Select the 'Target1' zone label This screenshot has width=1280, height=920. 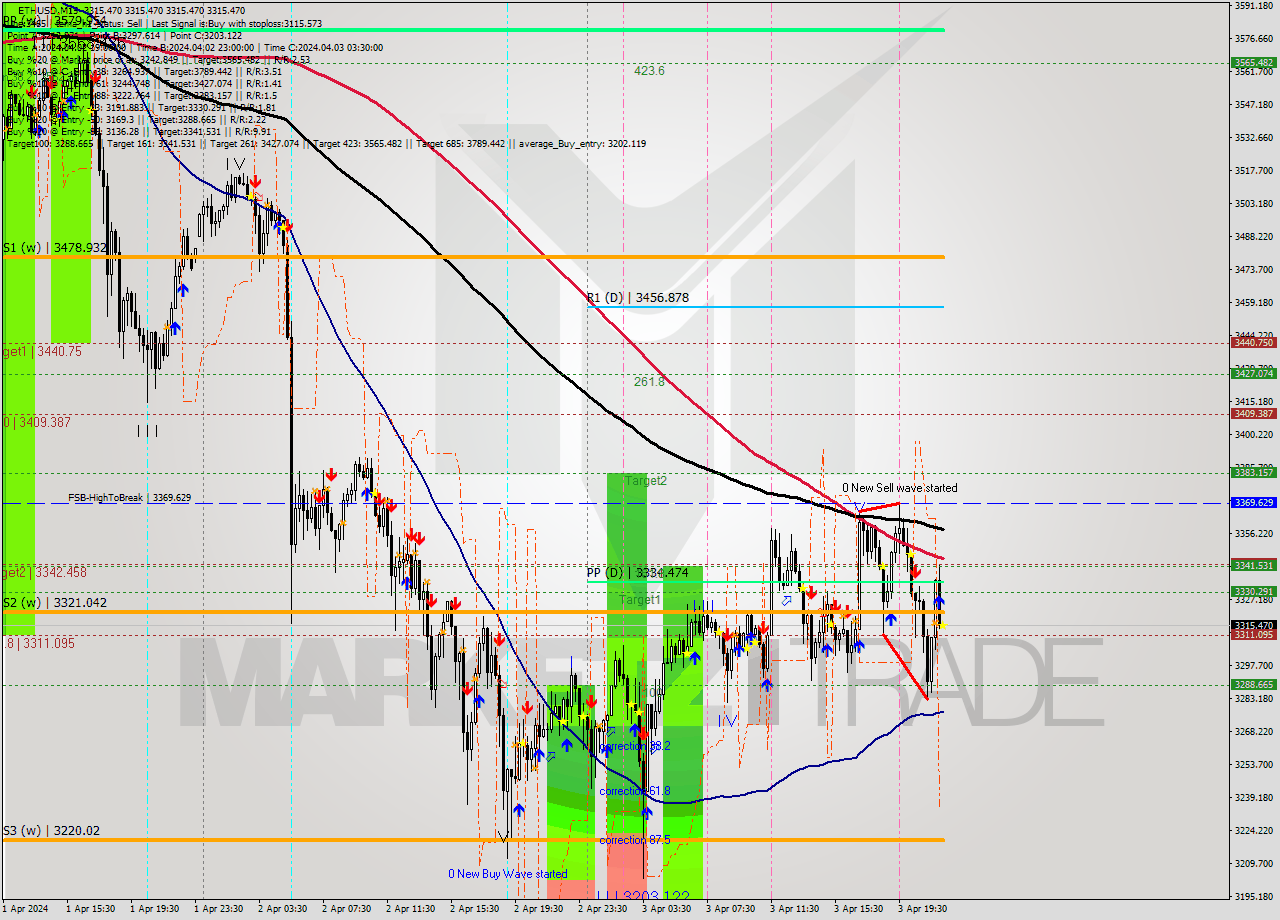[639, 600]
